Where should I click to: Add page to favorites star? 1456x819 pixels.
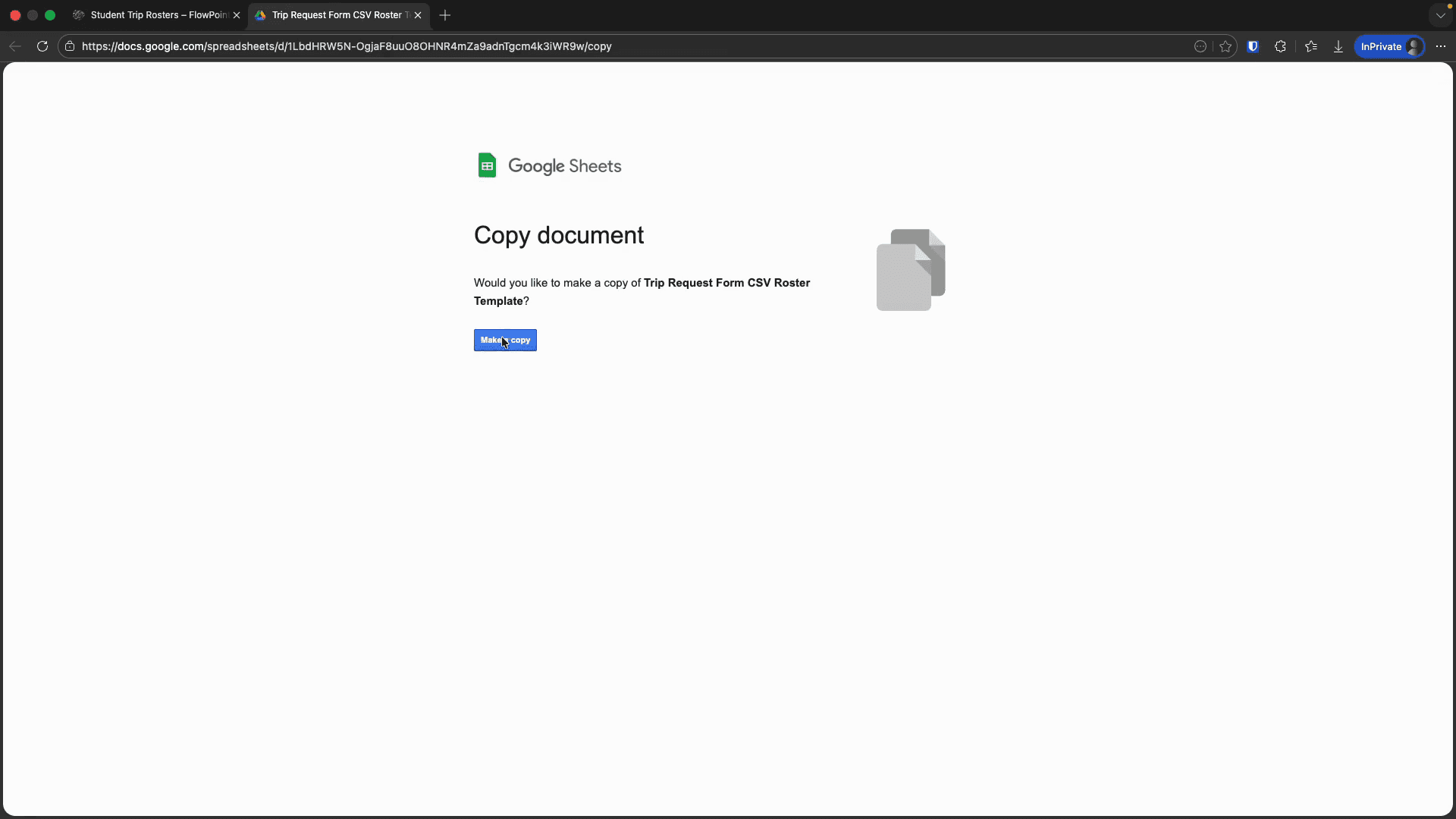coord(1225,46)
